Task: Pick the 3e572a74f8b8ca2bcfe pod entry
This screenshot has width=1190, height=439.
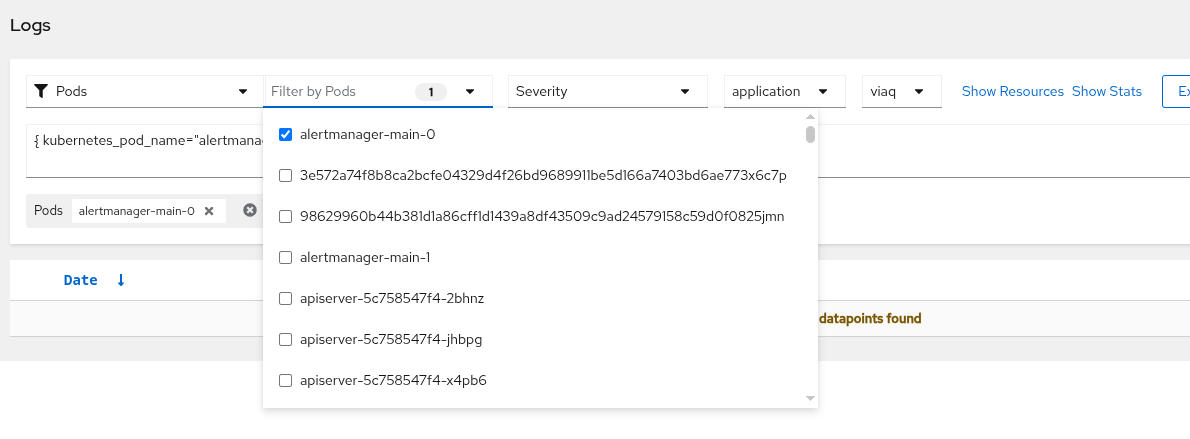Action: tap(286, 175)
